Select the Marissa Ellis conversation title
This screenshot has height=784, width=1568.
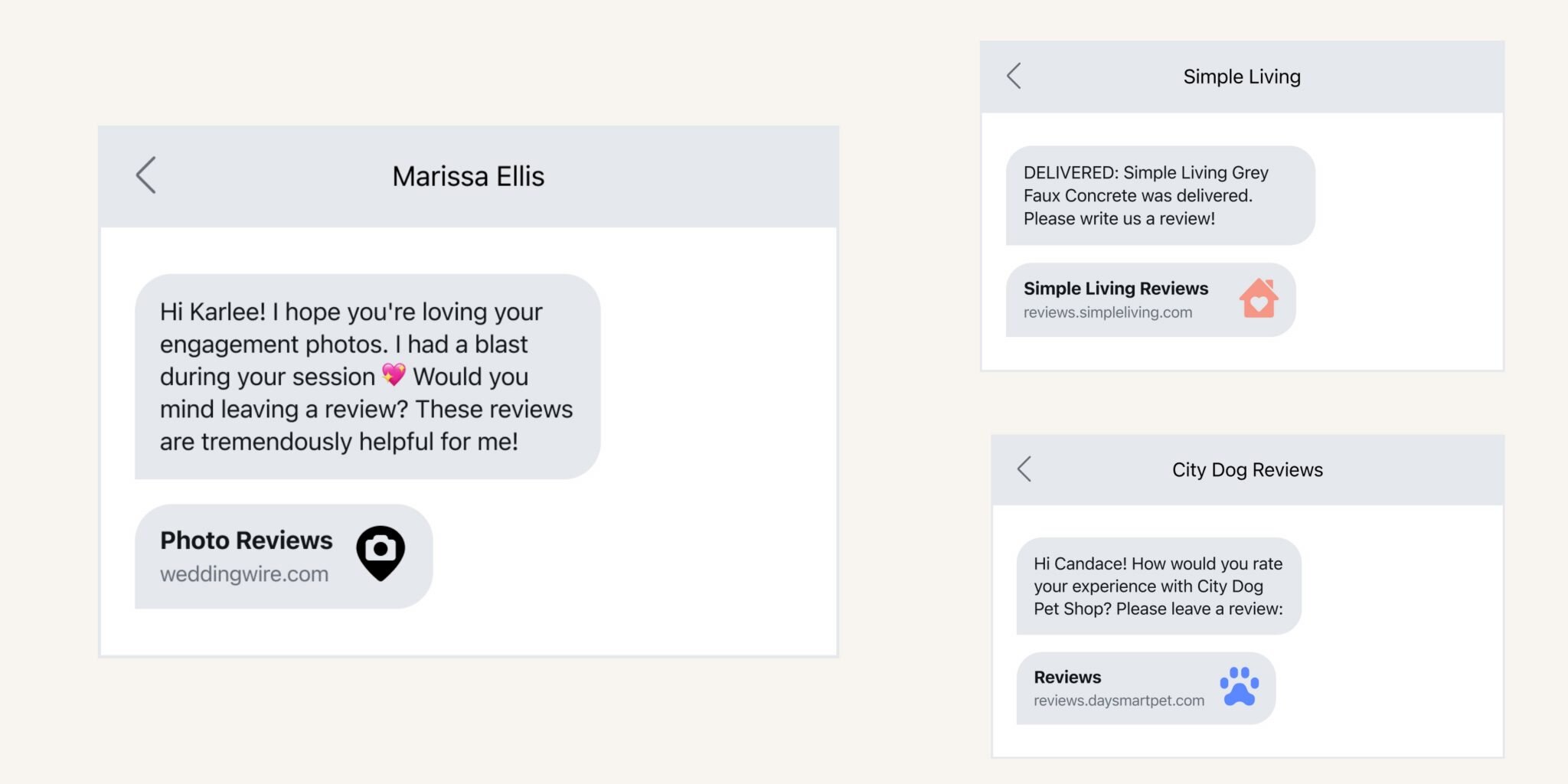pos(468,176)
